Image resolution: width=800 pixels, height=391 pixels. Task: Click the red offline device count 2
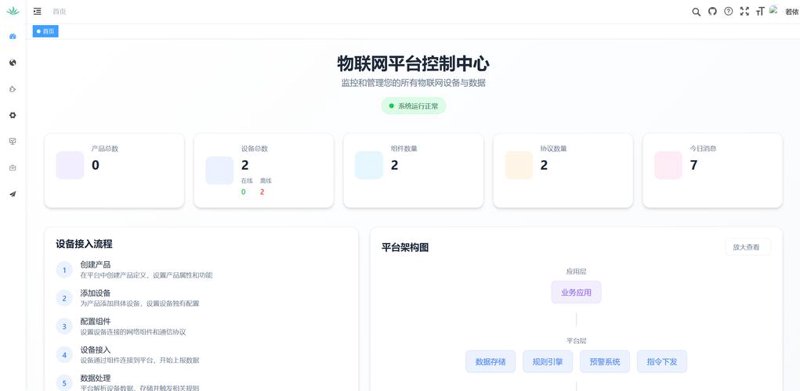click(262, 192)
